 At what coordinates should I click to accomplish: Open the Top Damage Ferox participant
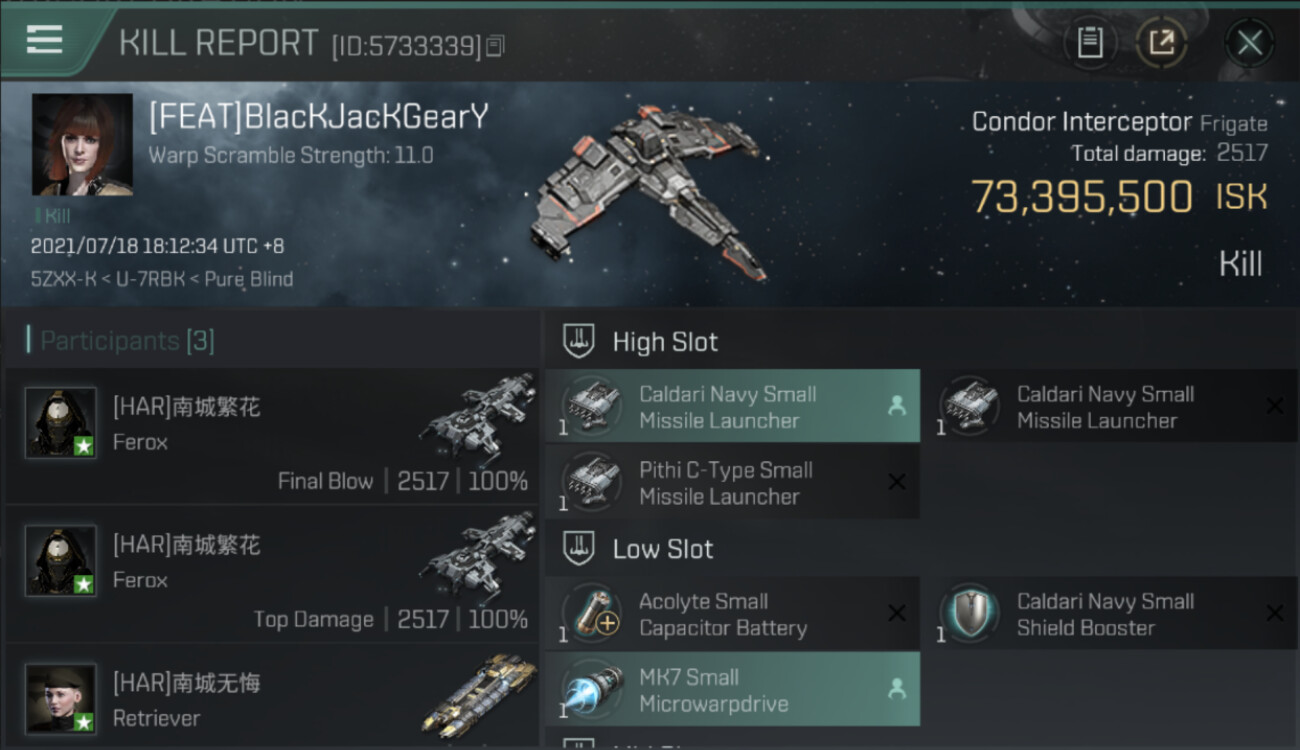click(x=271, y=574)
